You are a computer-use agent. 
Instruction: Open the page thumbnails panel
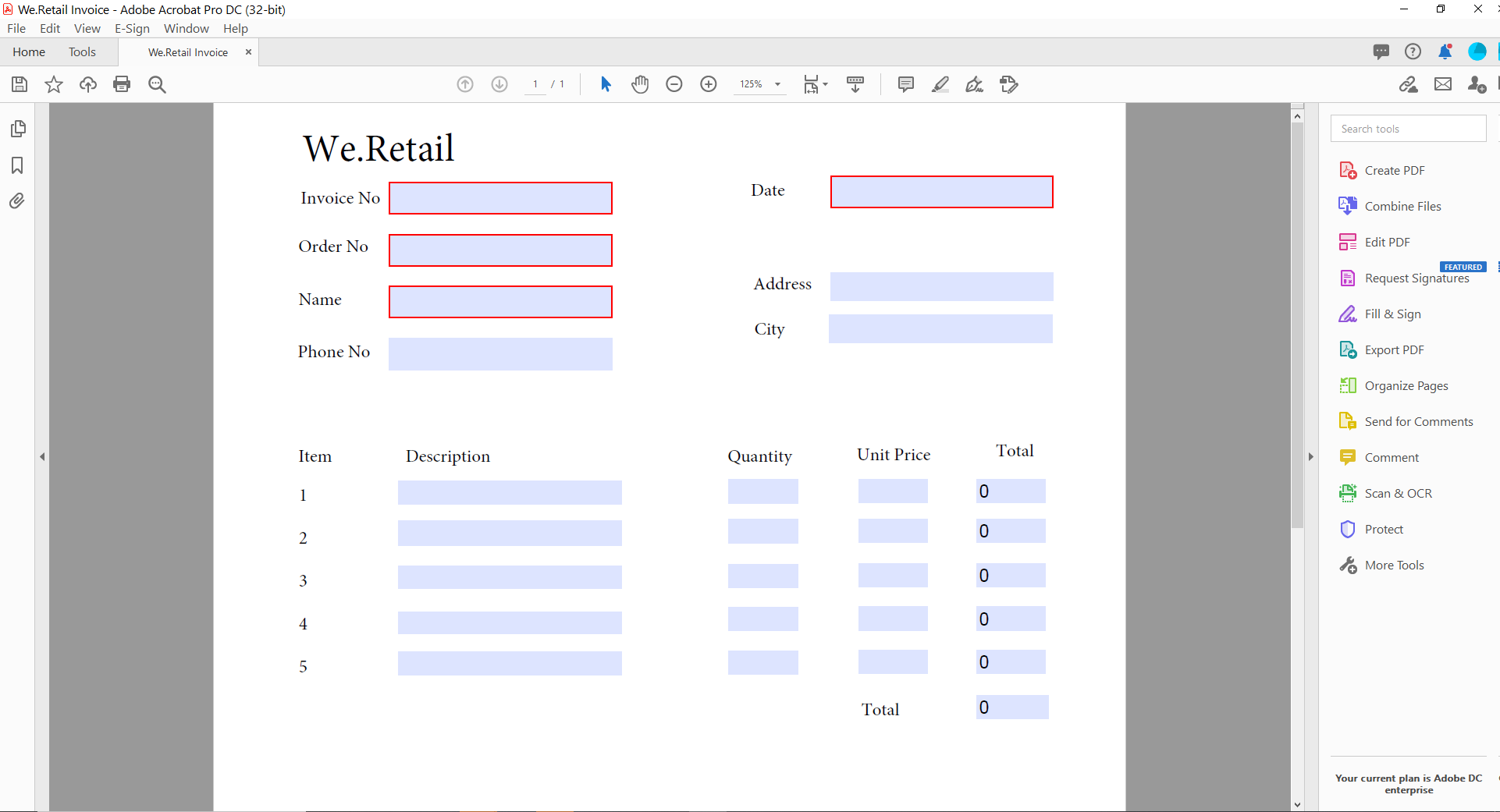[18, 129]
